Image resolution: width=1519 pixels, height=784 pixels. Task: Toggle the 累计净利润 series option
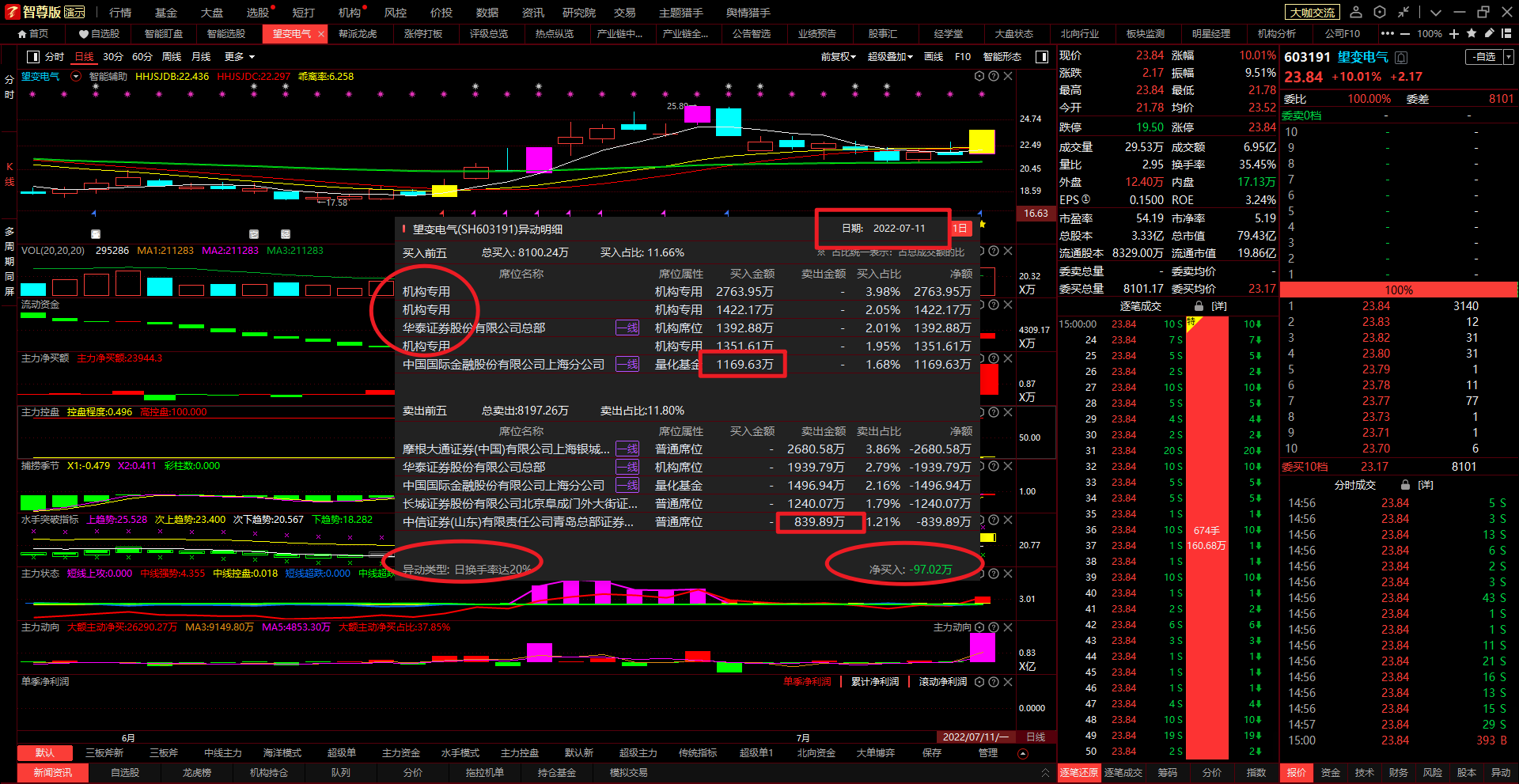tap(875, 681)
